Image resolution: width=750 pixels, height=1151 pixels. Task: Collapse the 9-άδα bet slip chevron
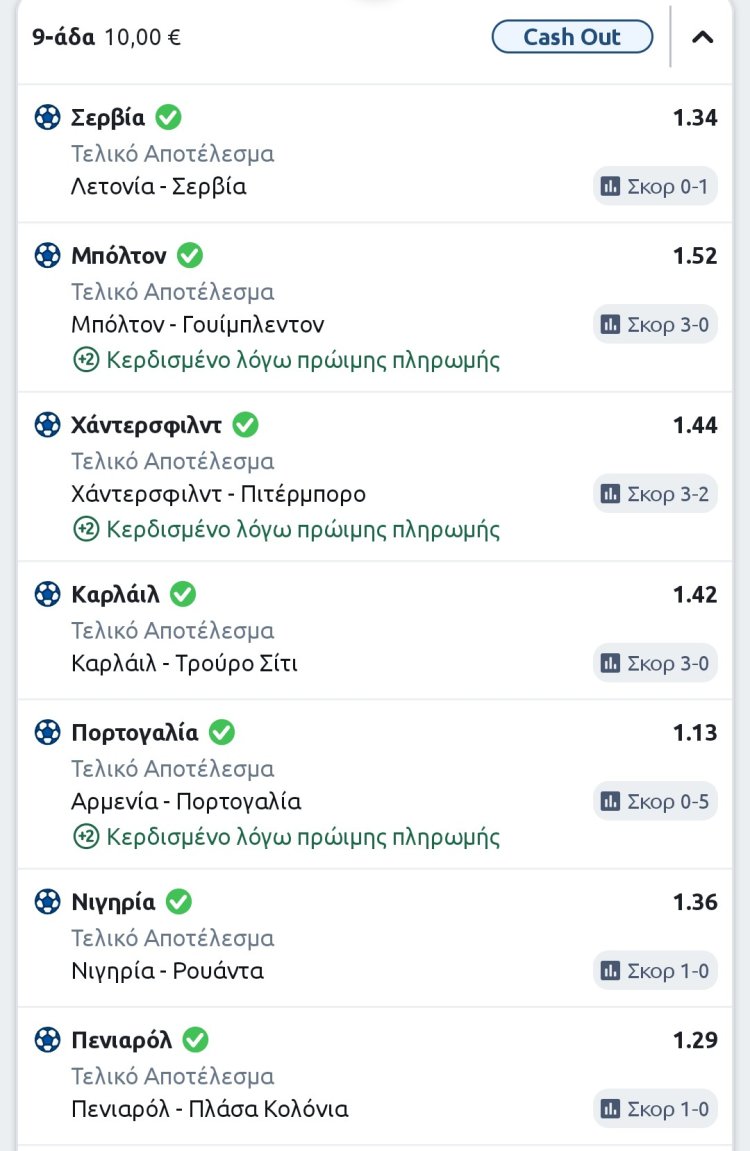[x=703, y=38]
